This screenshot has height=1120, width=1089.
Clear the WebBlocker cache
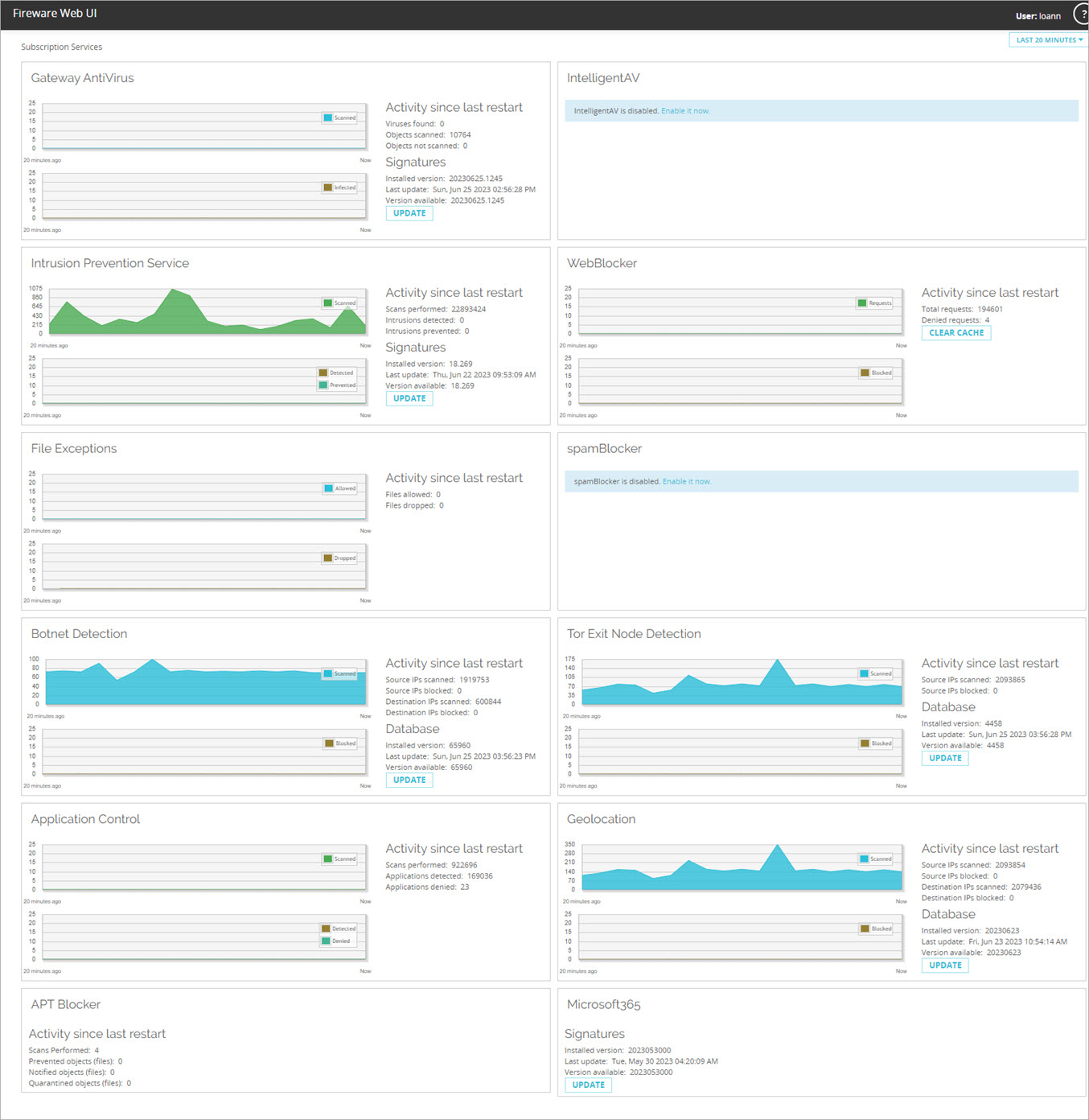click(x=955, y=333)
